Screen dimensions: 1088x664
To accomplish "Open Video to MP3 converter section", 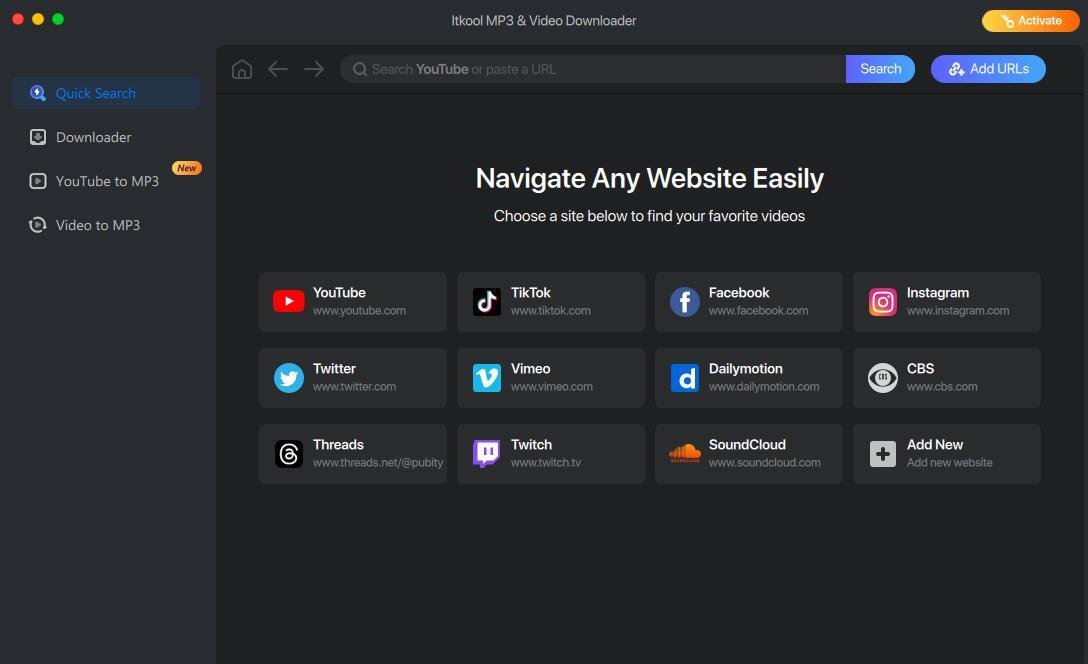I will pyautogui.click(x=97, y=225).
